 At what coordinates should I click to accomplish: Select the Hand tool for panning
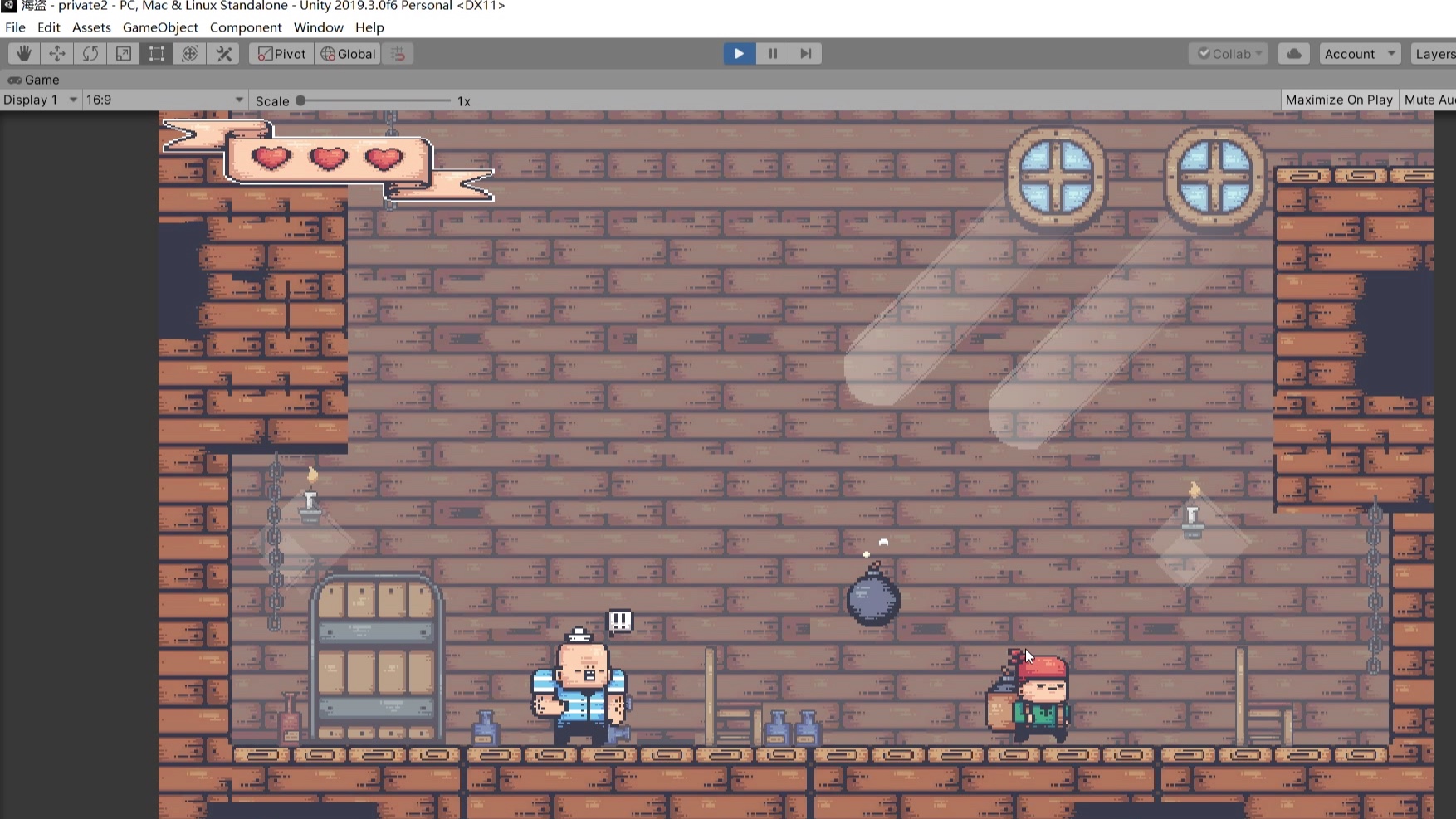tap(23, 53)
